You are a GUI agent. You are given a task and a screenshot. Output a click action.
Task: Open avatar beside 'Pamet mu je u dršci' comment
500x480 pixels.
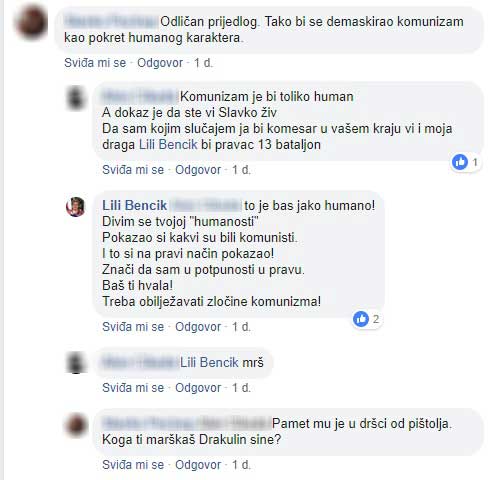tap(76, 425)
